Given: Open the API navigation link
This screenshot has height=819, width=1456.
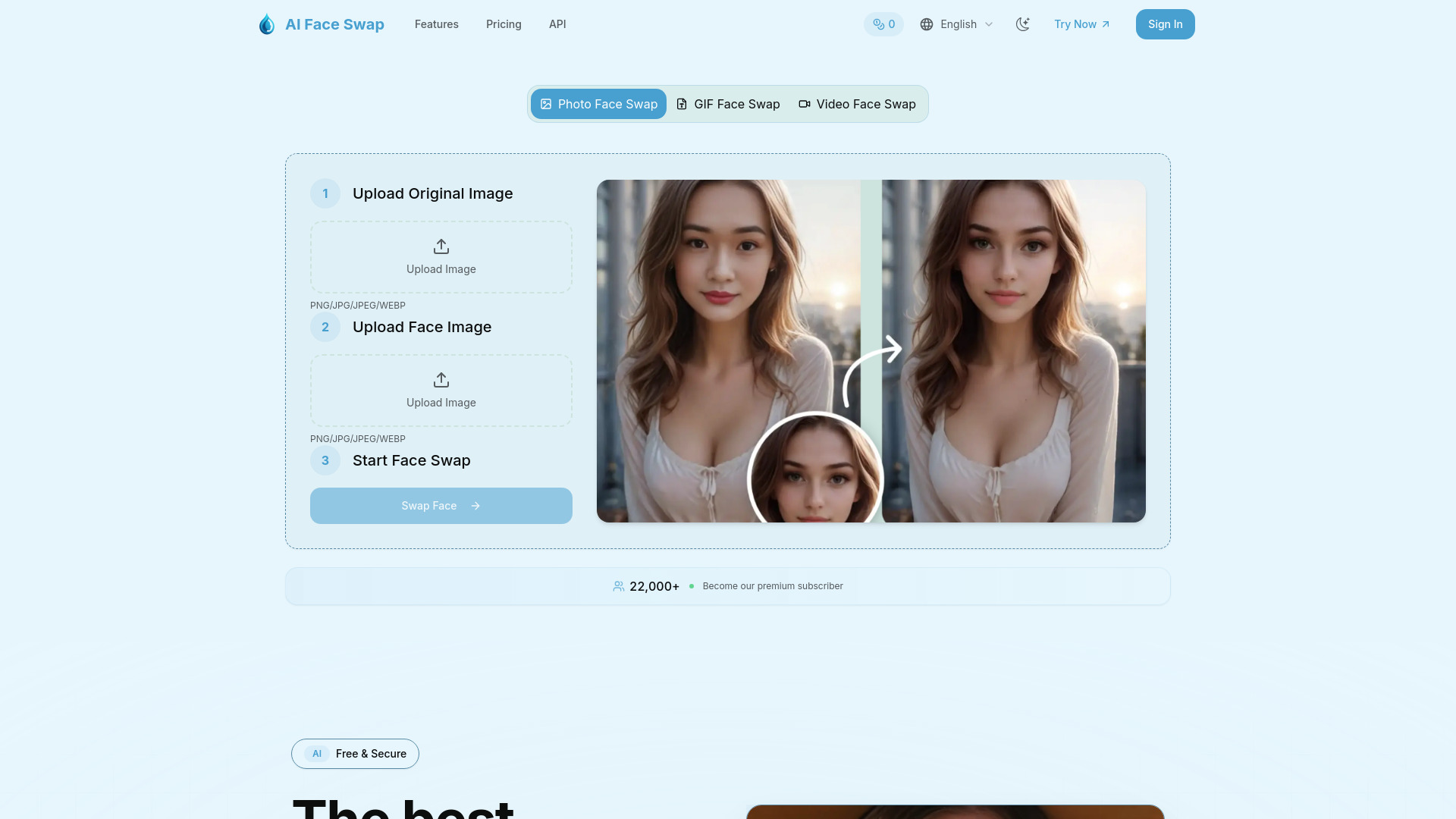Looking at the screenshot, I should (x=557, y=24).
